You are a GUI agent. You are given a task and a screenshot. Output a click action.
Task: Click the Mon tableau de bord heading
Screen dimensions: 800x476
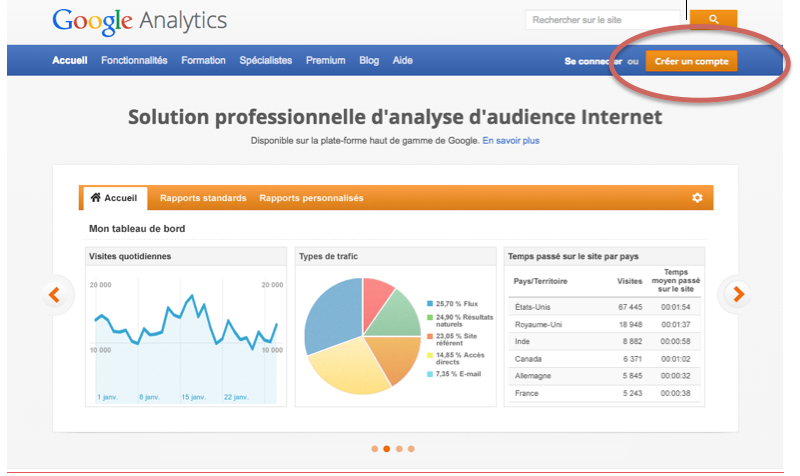(x=137, y=229)
